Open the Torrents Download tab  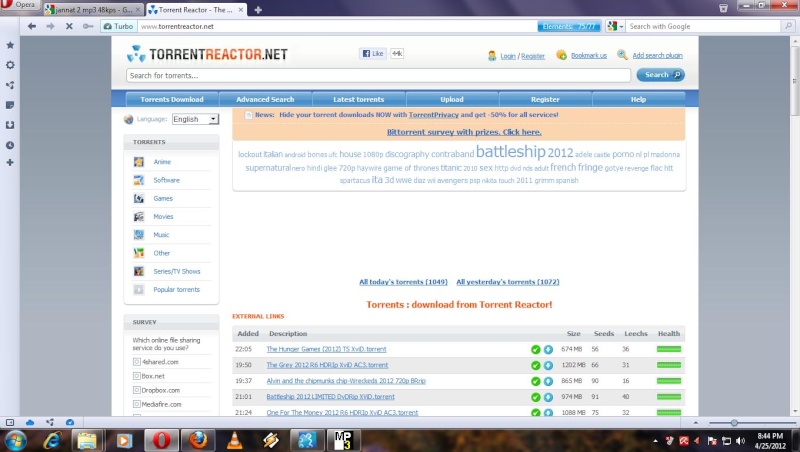[172, 99]
